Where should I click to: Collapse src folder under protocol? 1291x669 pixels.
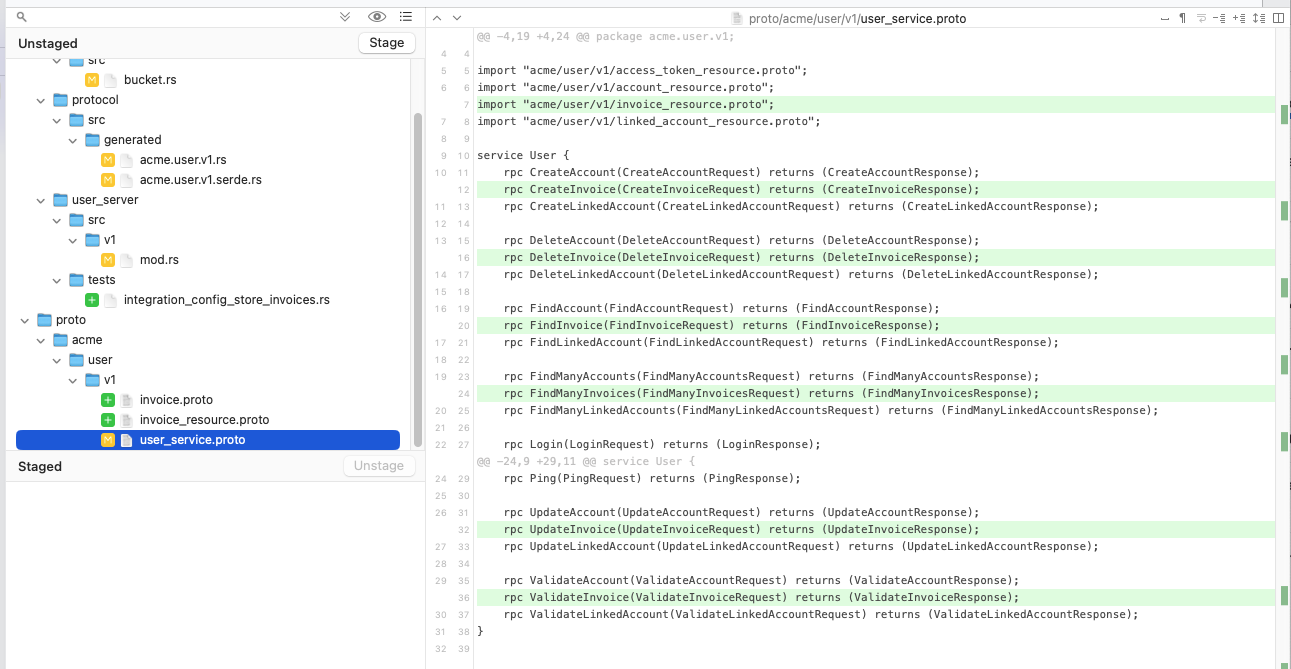point(57,120)
